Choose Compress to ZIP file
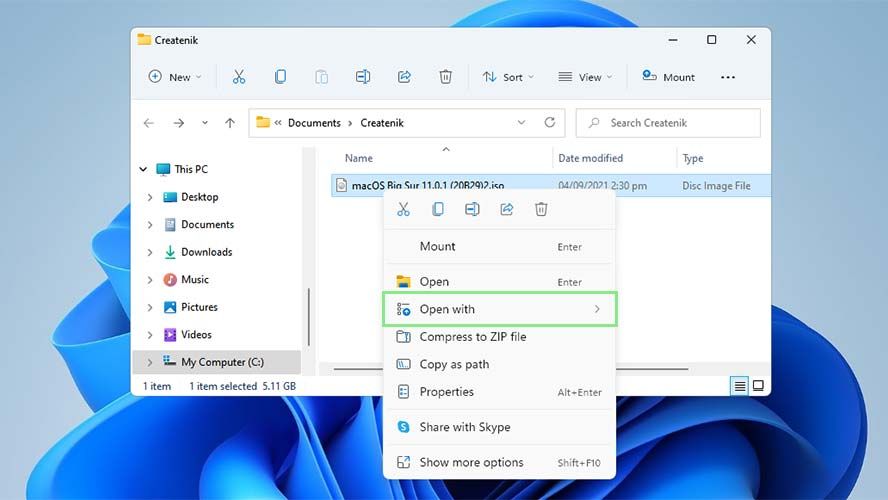Screen dimensions: 888x500 (x=500, y=337)
